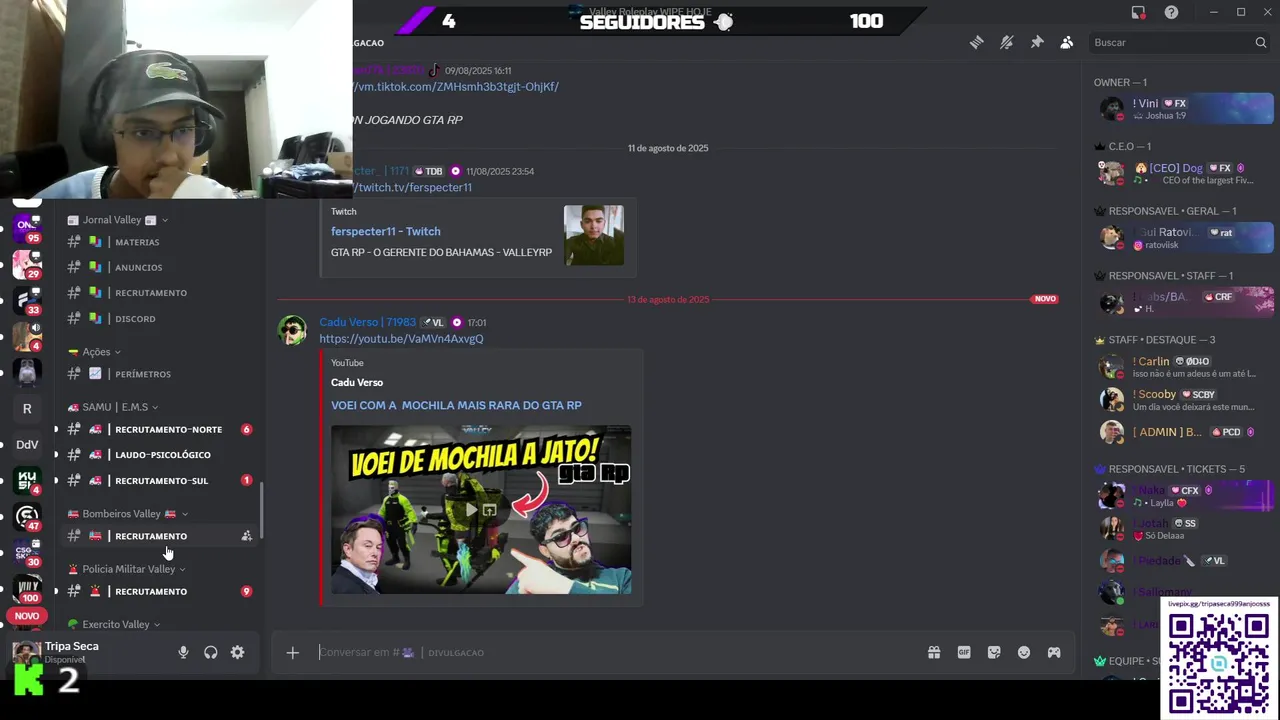The image size is (1280, 720).
Task: Open the emoji picker
Action: (x=1024, y=652)
